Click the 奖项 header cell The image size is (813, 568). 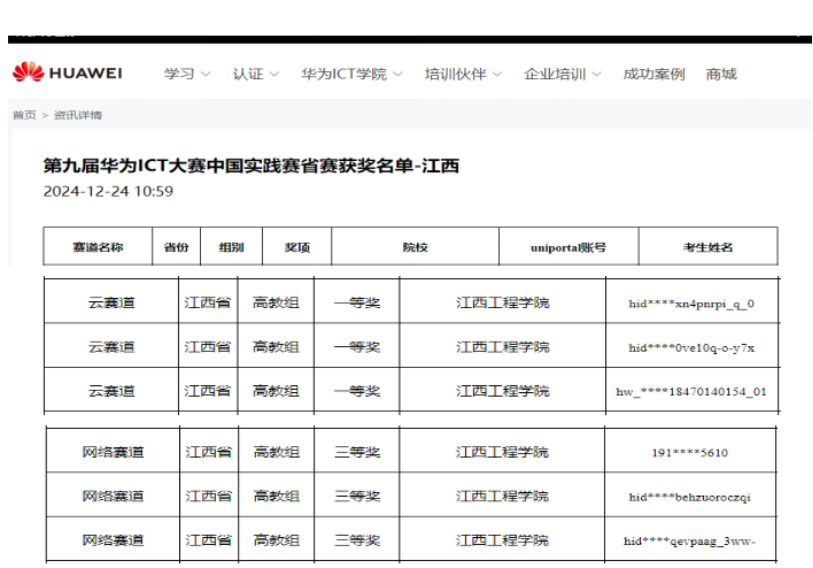[x=297, y=246]
